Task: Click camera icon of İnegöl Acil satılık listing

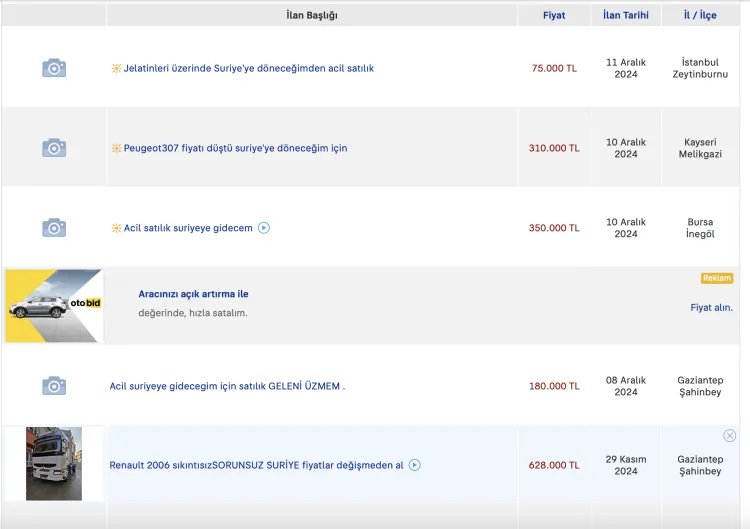Action: 54,228
